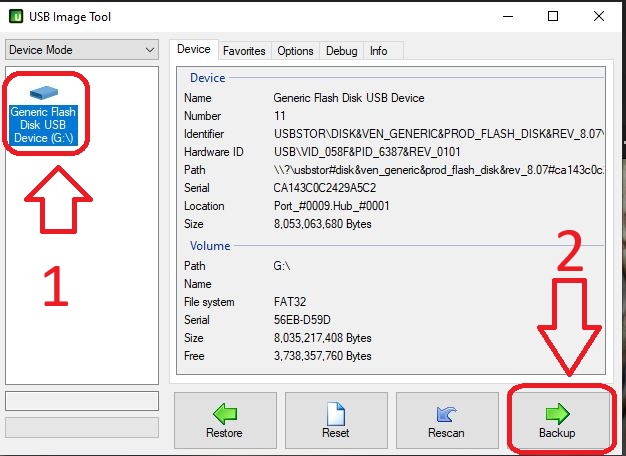The image size is (626, 456).
Task: Click the device name value Generic Flash Disk USB Device
Action: click(x=349, y=98)
